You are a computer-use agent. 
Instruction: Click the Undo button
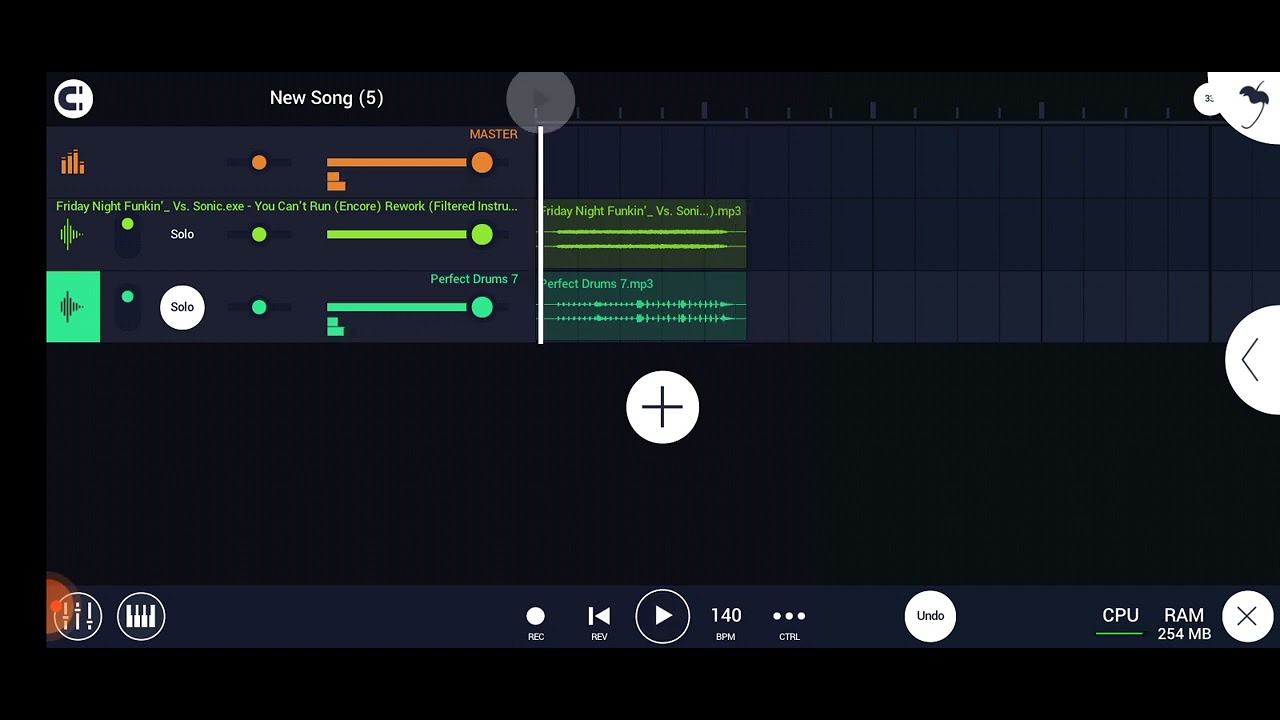click(x=930, y=616)
